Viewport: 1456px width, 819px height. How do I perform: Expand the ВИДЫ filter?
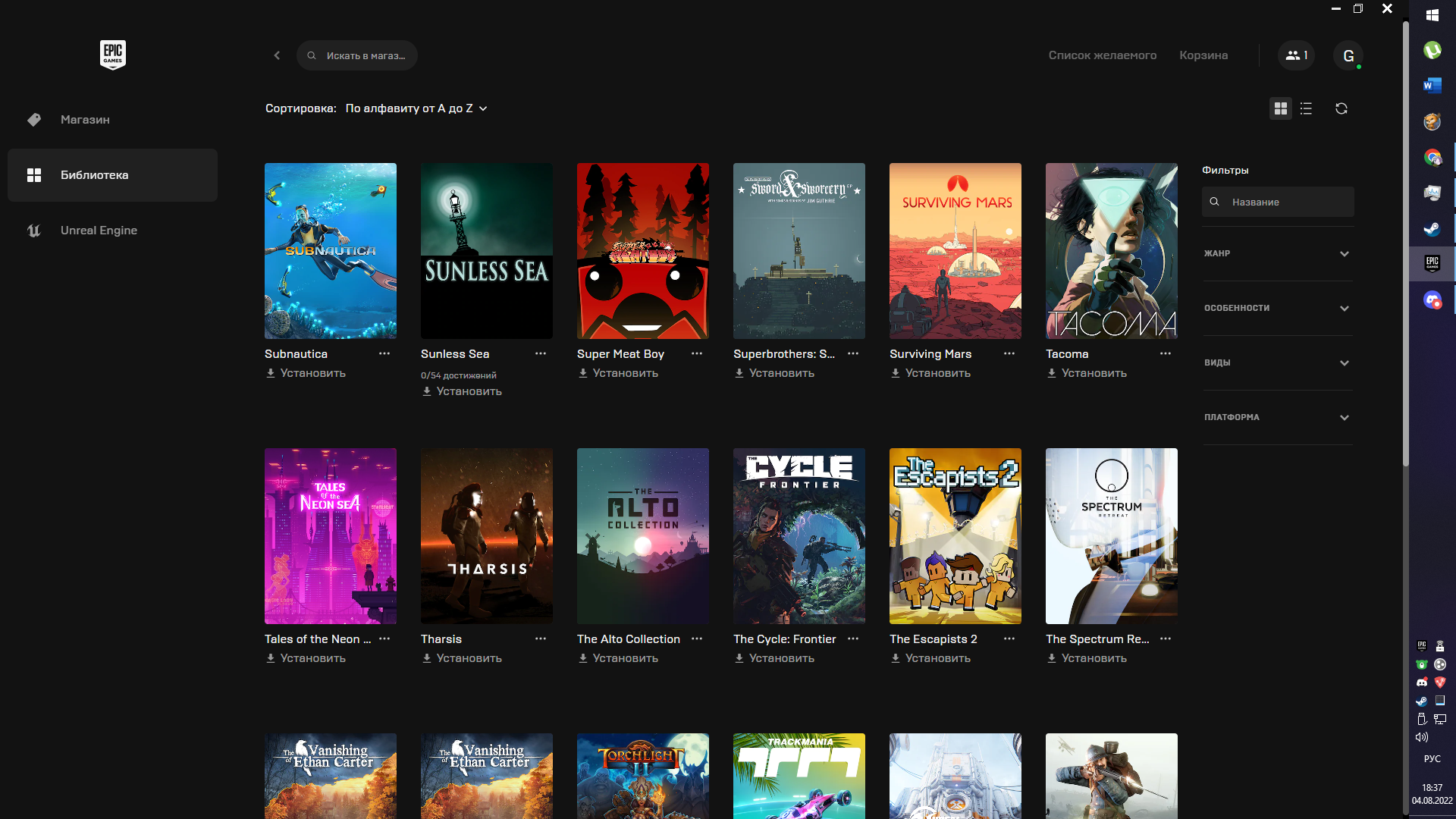click(x=1278, y=362)
